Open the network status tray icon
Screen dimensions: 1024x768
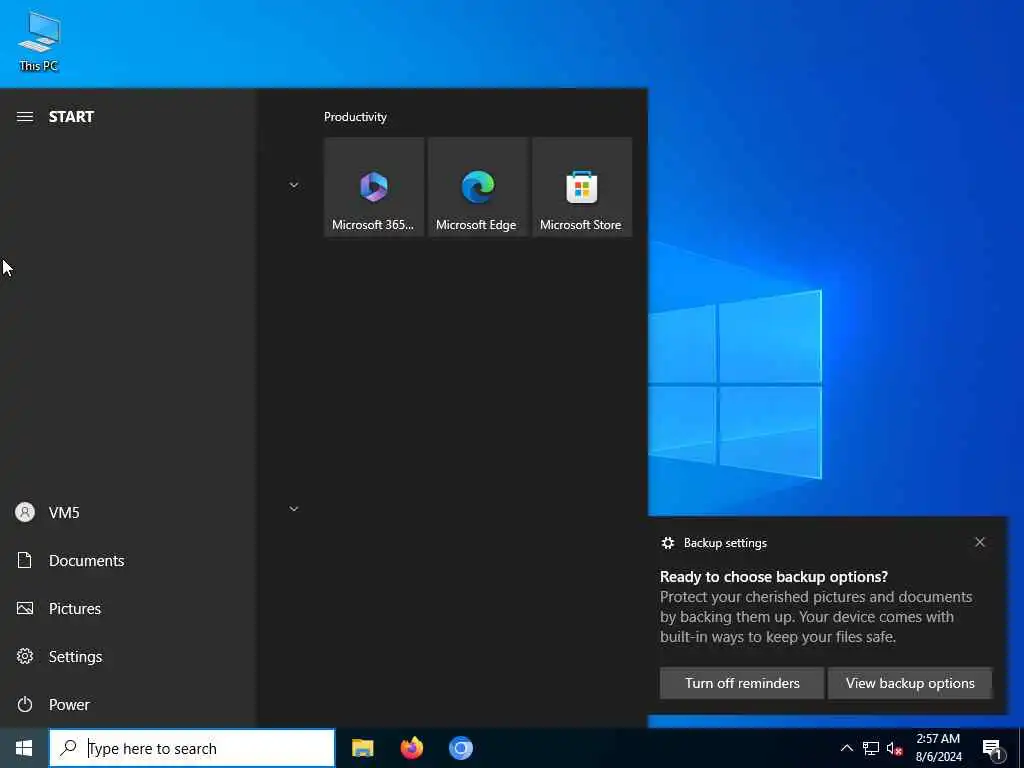coord(871,748)
